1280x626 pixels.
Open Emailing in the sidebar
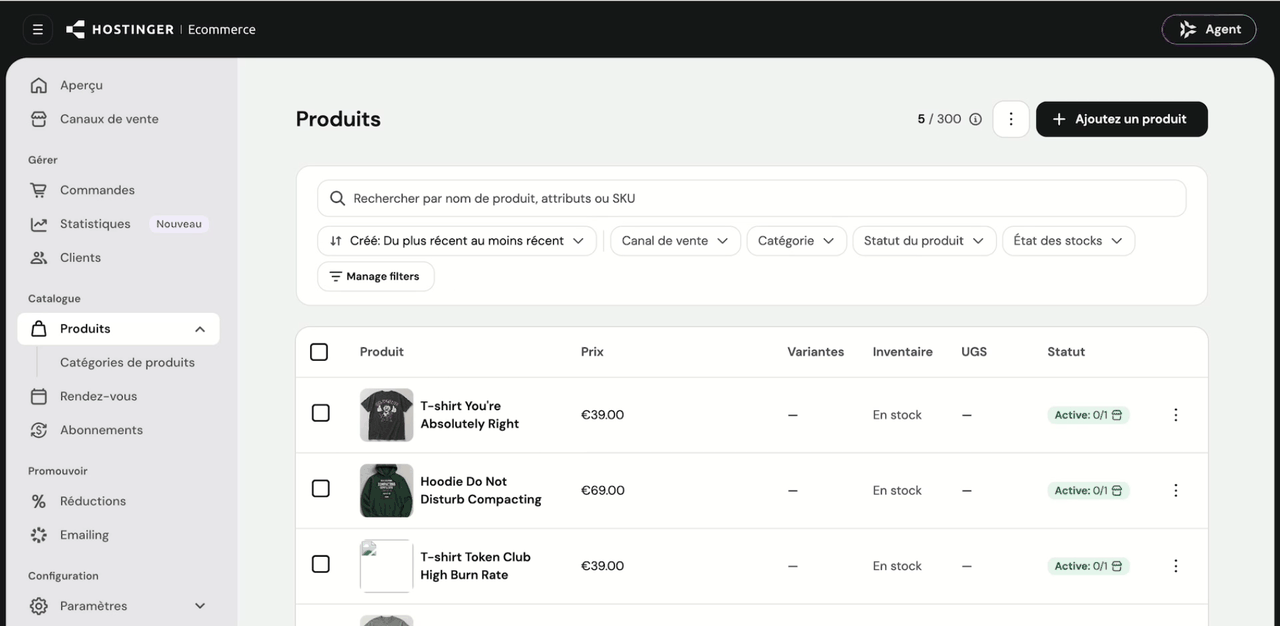[84, 535]
